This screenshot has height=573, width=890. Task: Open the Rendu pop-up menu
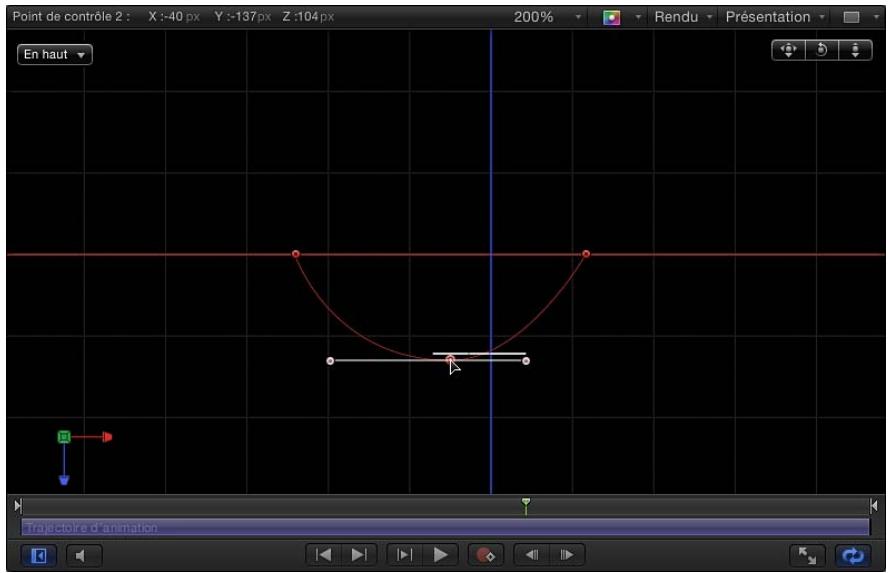(683, 17)
